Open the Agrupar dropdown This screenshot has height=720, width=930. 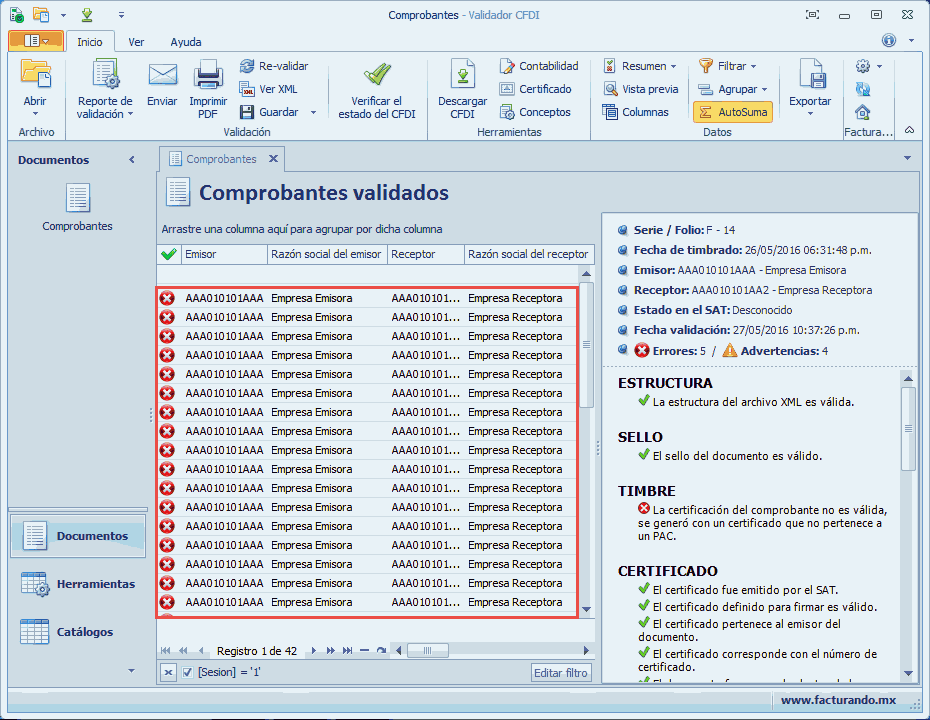tap(732, 89)
